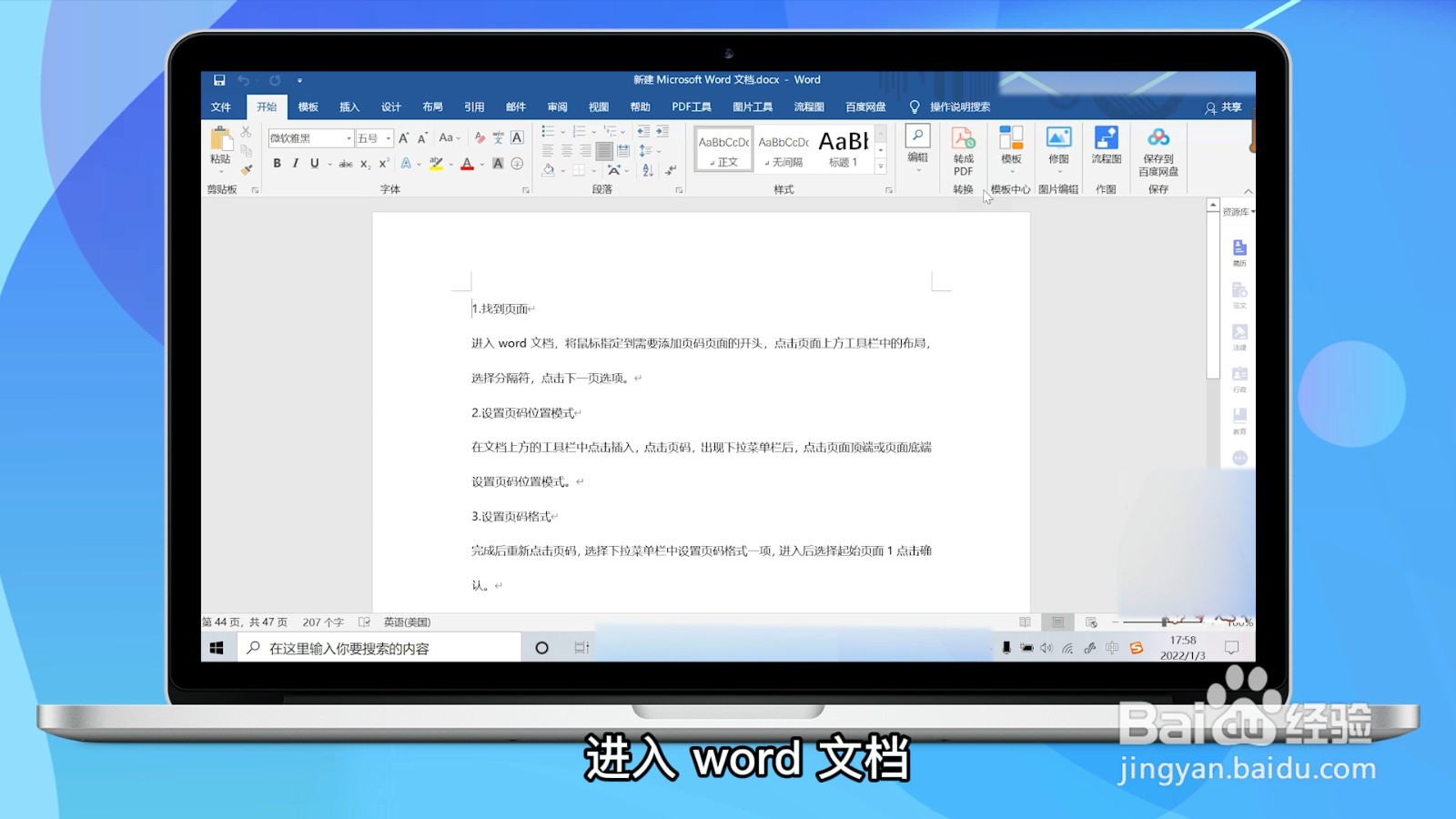Click the Format Painter brush icon
Screen dimensions: 1456x819
246,169
